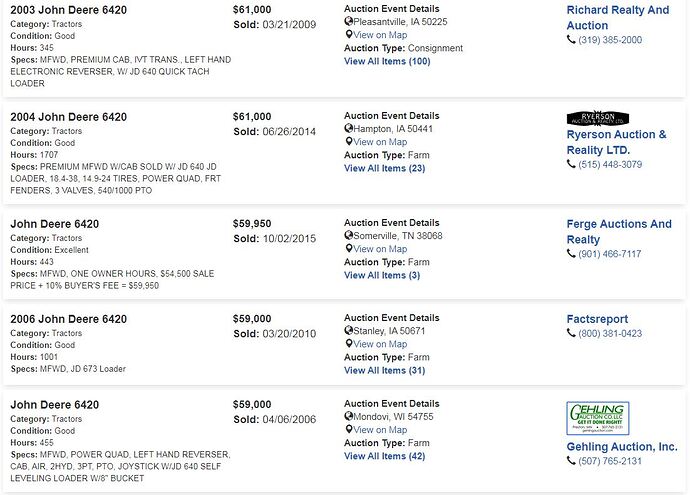Click globe icon next to Somerville, TN
The image size is (690, 495).
349,235
